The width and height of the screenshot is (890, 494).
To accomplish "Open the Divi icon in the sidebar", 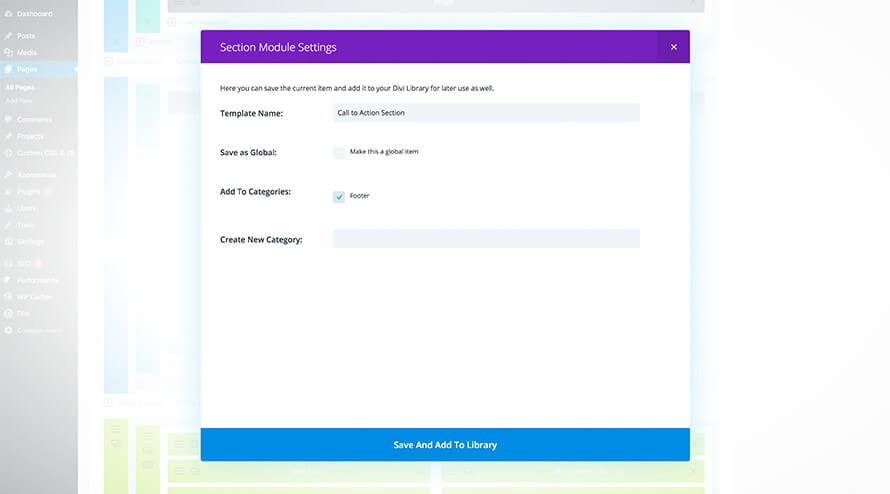I will pos(9,313).
